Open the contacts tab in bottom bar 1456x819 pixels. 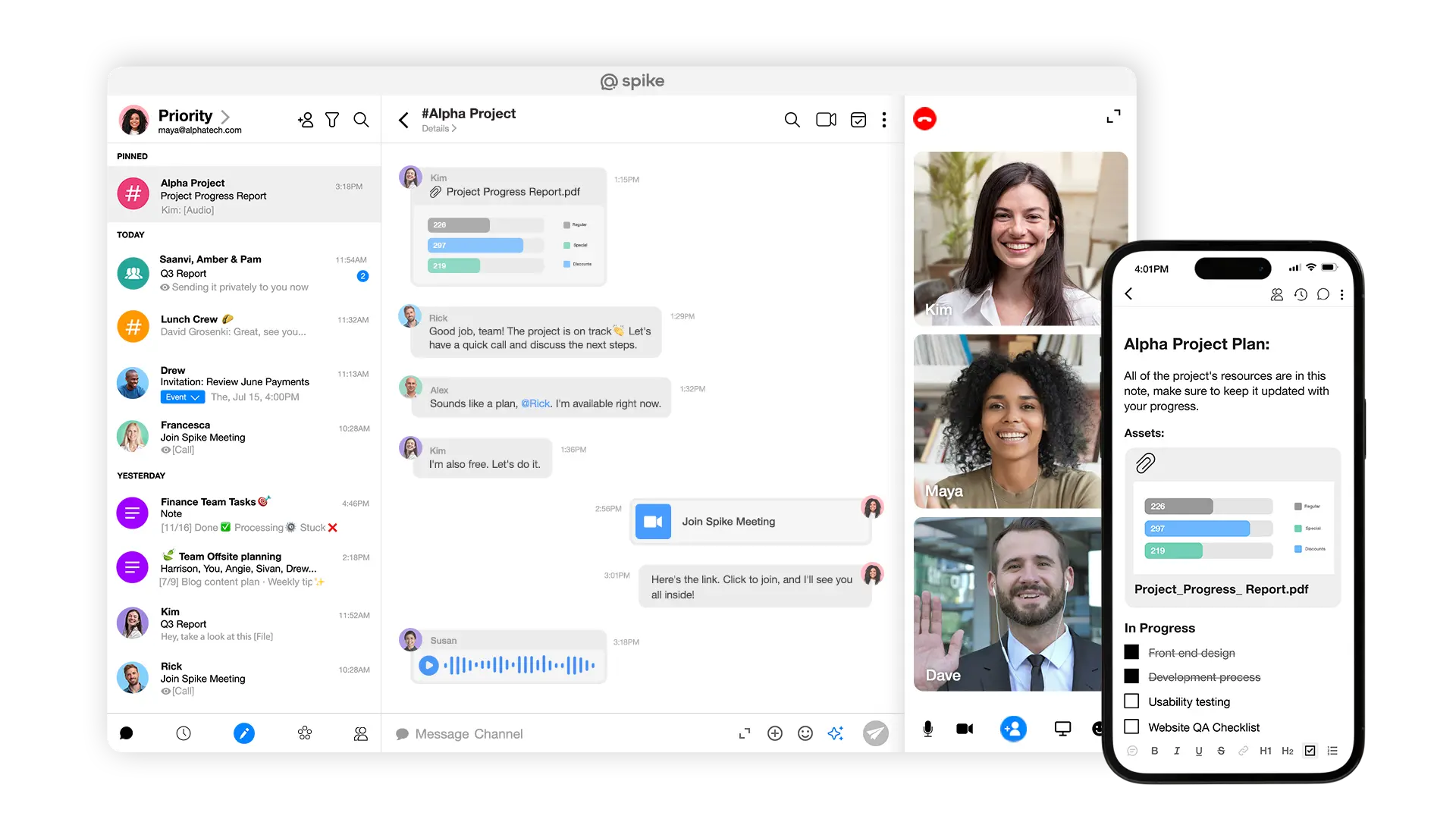tap(361, 733)
